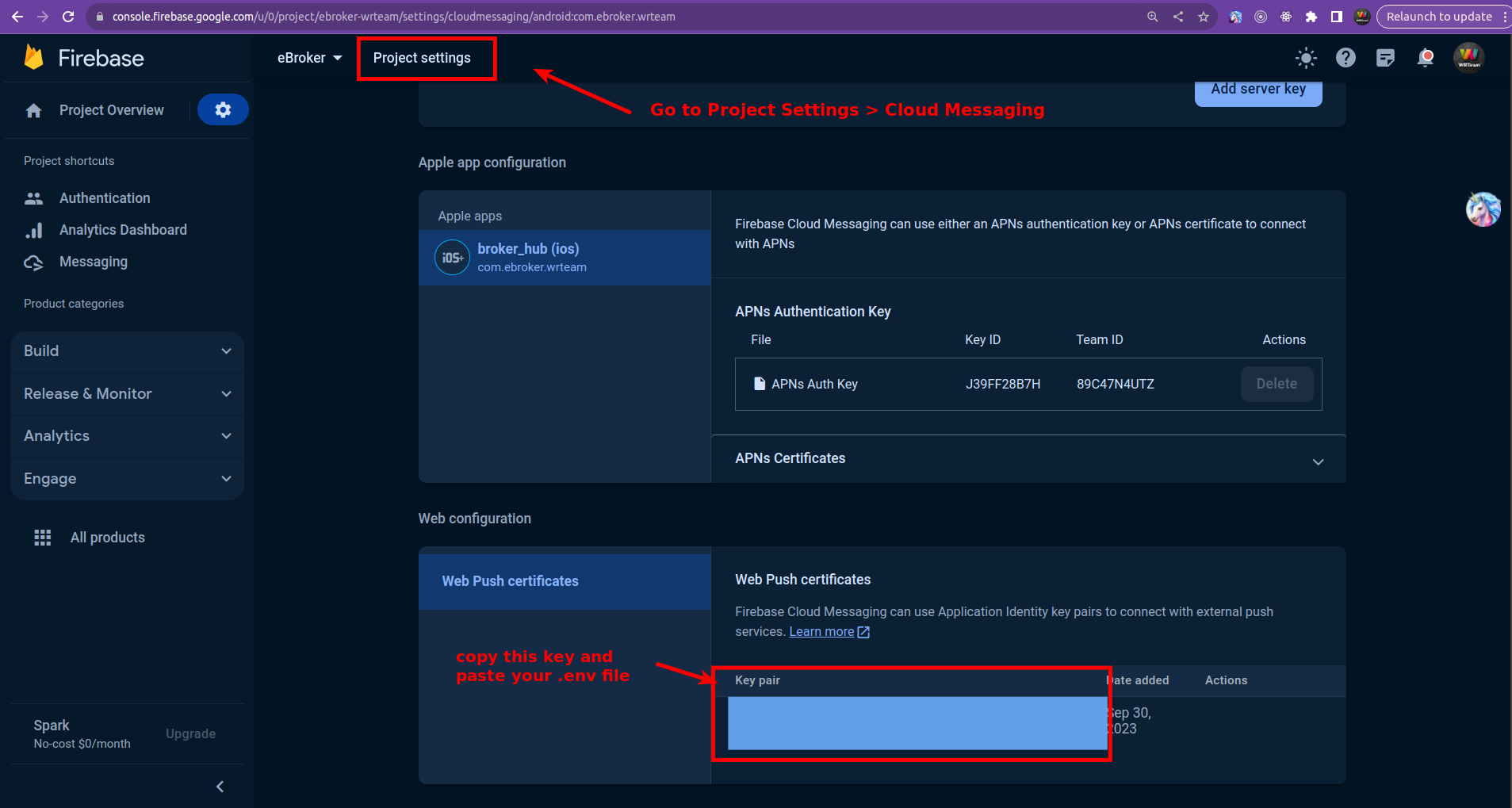Bookmark this page with star icon
This screenshot has width=1512, height=808.
1204,17
